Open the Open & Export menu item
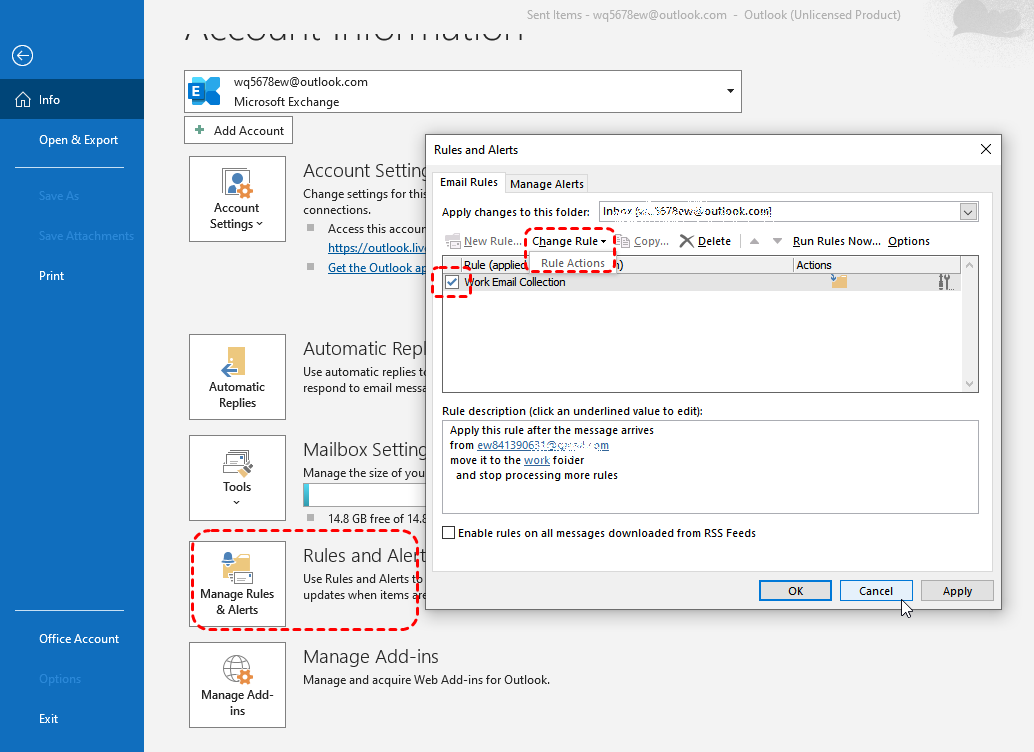 tap(78, 140)
